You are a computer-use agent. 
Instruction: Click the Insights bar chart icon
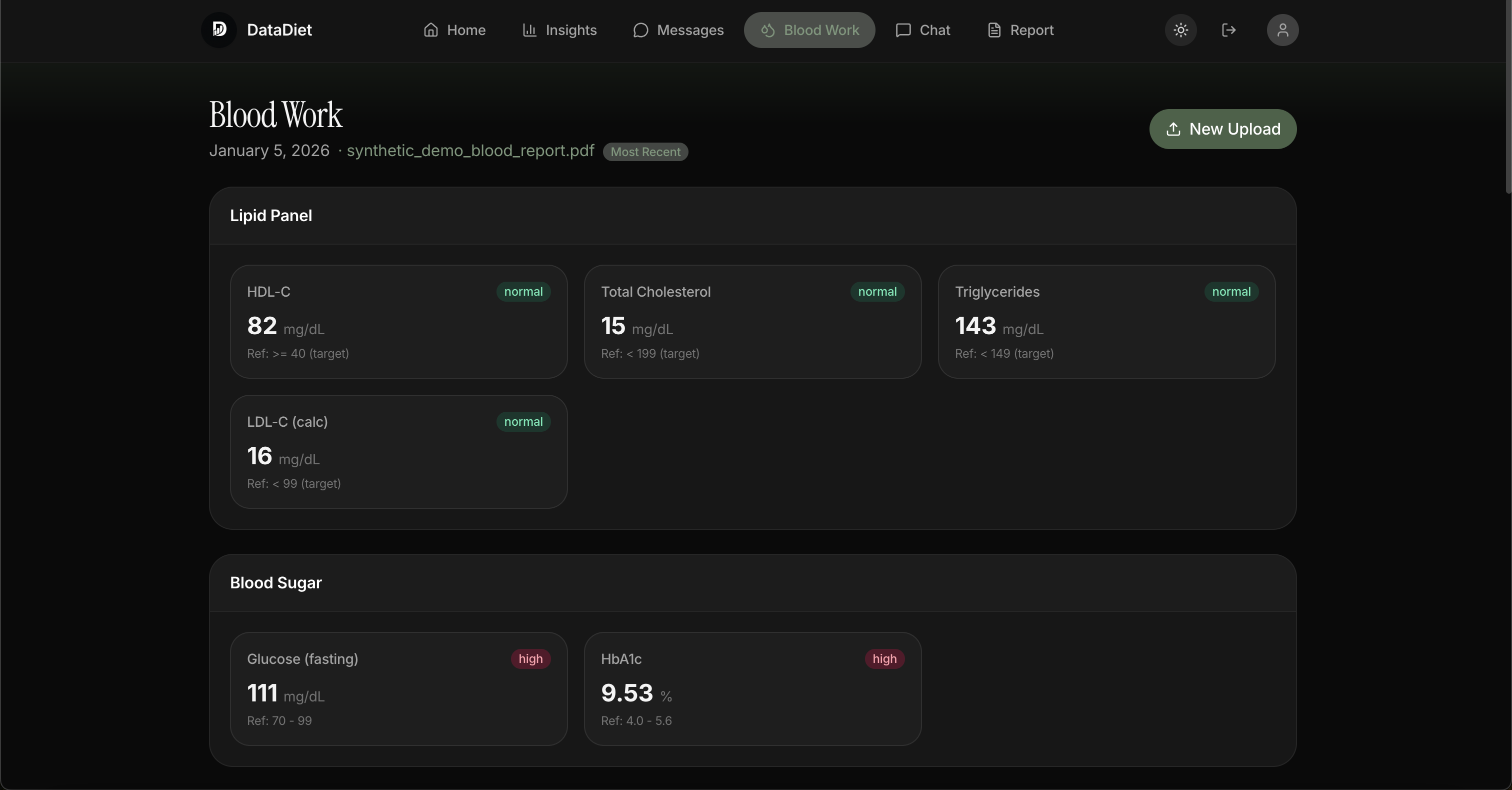[x=529, y=30]
